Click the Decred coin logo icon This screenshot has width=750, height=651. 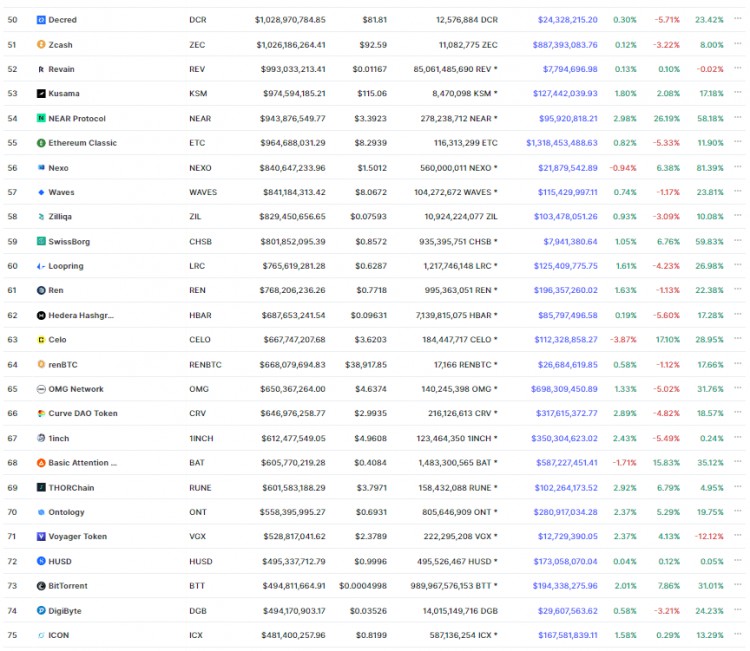(x=41, y=20)
